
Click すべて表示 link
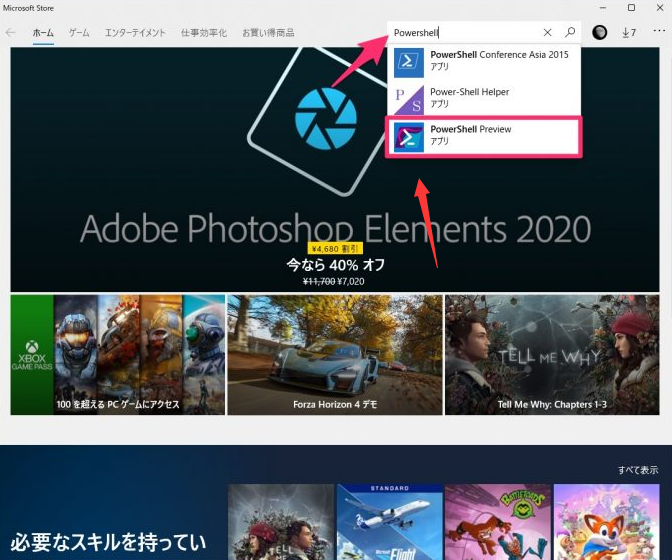tap(638, 470)
